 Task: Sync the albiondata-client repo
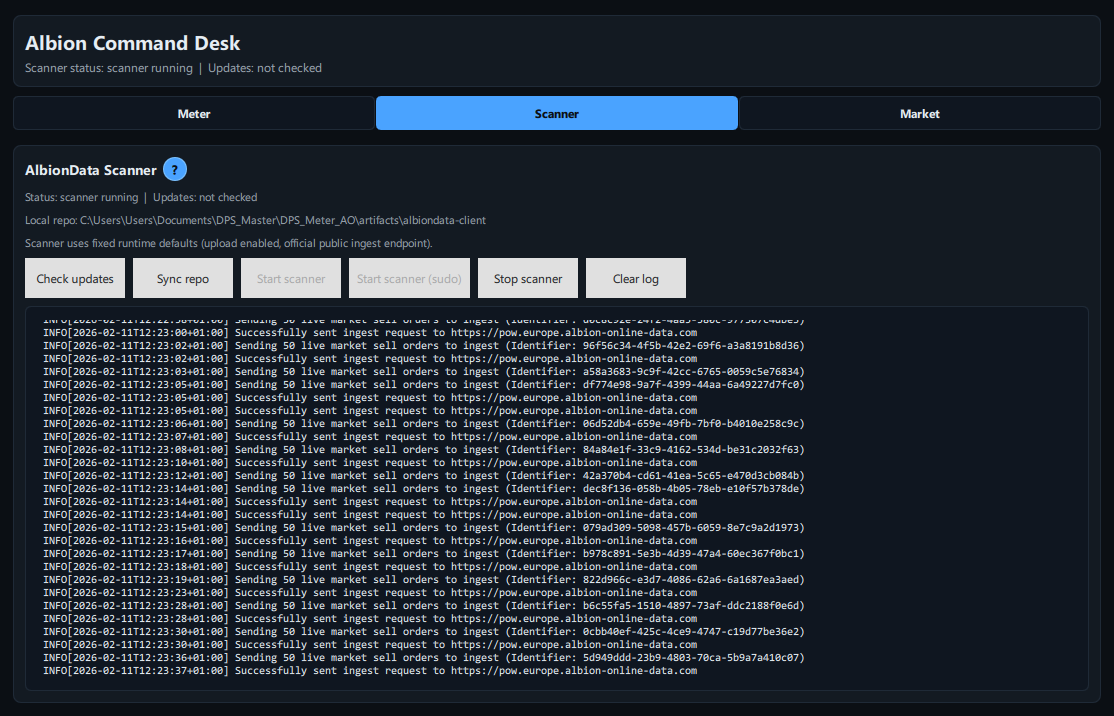[182, 278]
